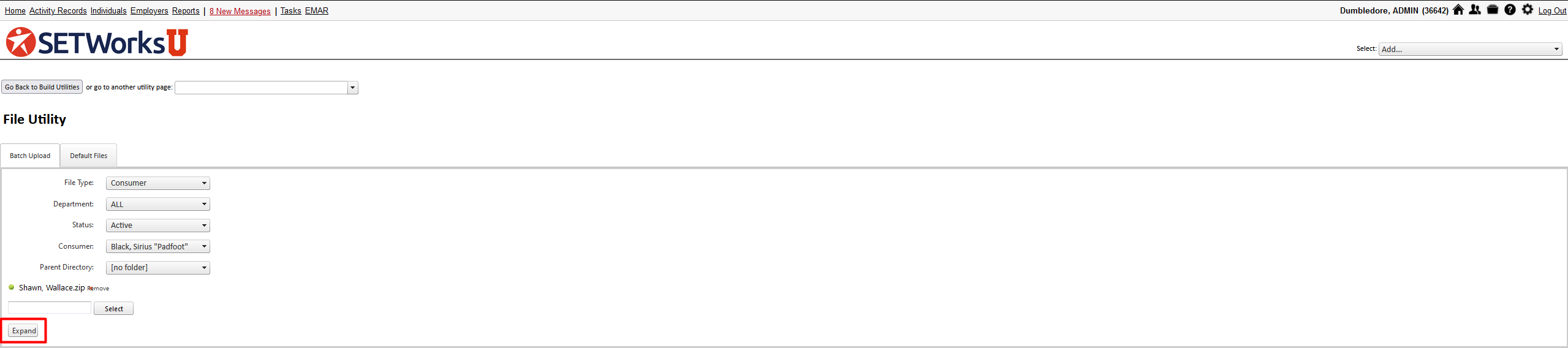The height and width of the screenshot is (348, 1568).
Task: Switch to the Default Files tab
Action: pyautogui.click(x=89, y=156)
